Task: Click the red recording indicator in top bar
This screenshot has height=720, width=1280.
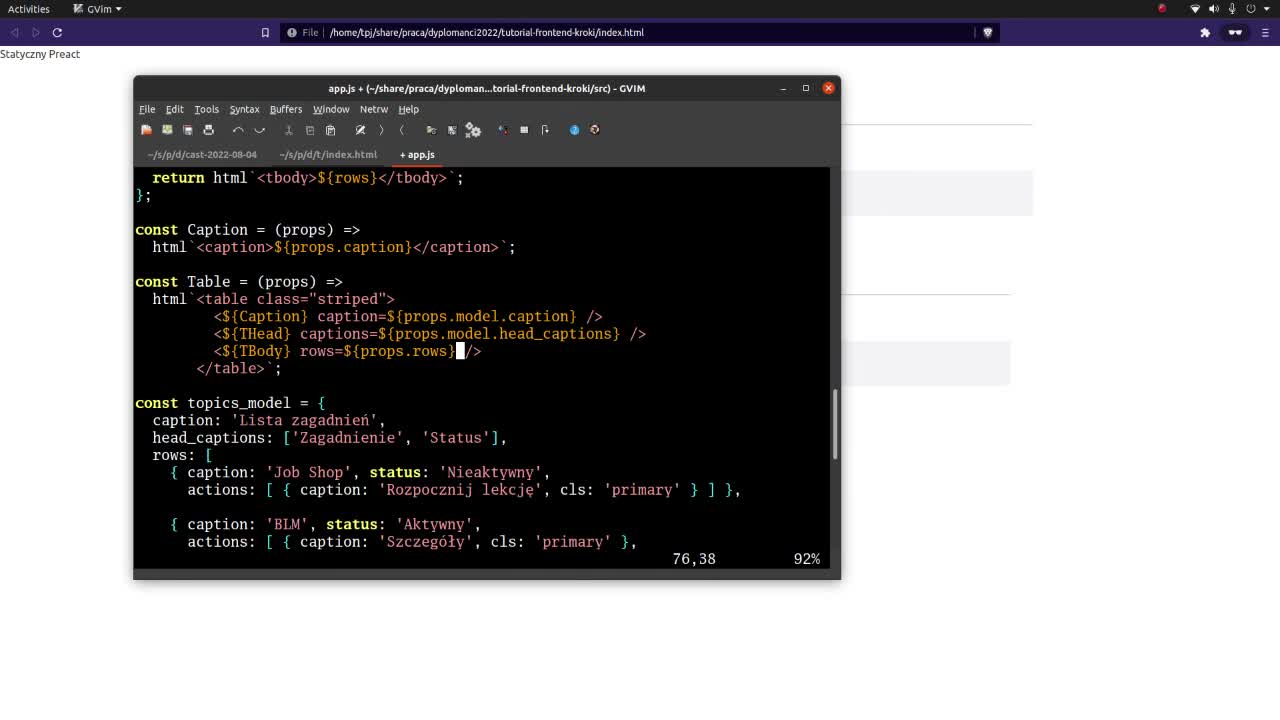Action: [1162, 9]
